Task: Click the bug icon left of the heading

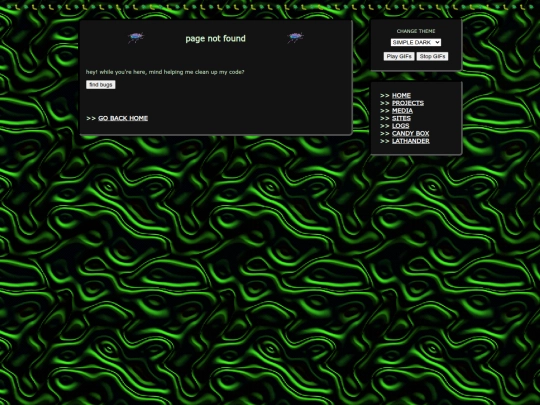Action: click(x=136, y=37)
